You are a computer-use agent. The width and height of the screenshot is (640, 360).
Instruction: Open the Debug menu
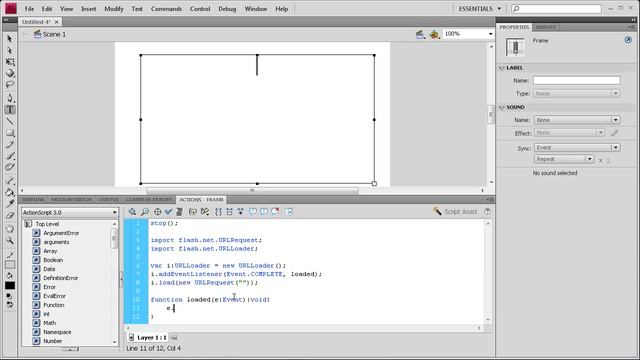click(227, 9)
